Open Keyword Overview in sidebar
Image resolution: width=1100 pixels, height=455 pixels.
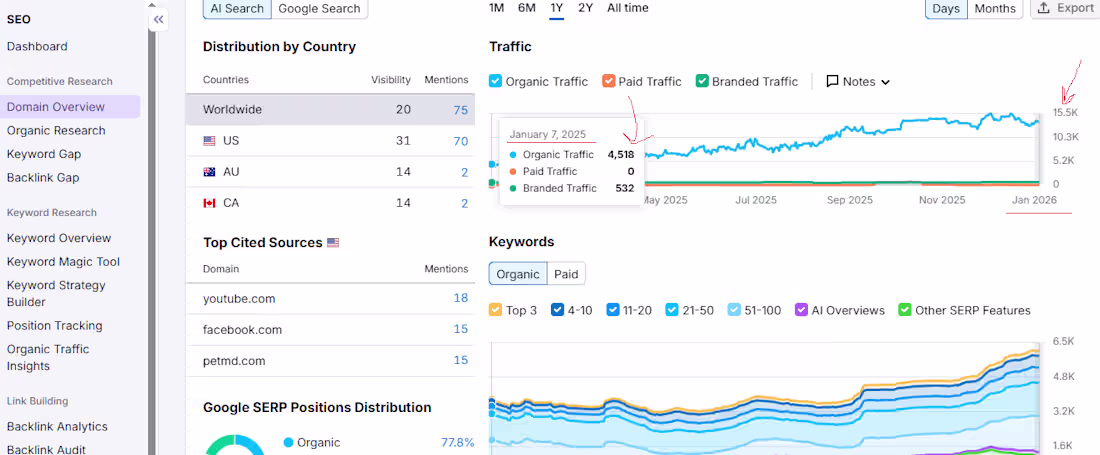[59, 238]
